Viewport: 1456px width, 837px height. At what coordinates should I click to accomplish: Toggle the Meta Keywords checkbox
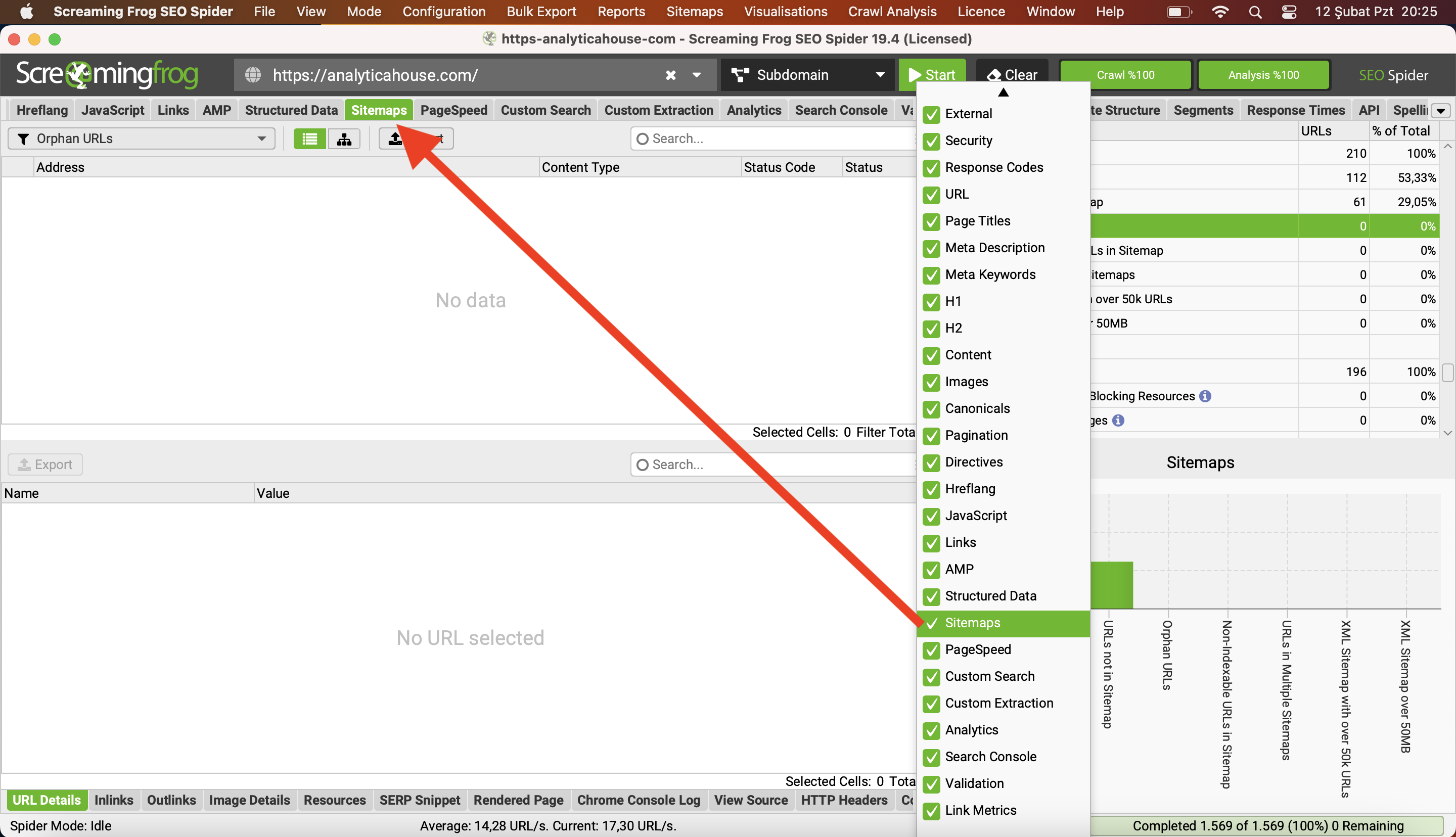931,275
